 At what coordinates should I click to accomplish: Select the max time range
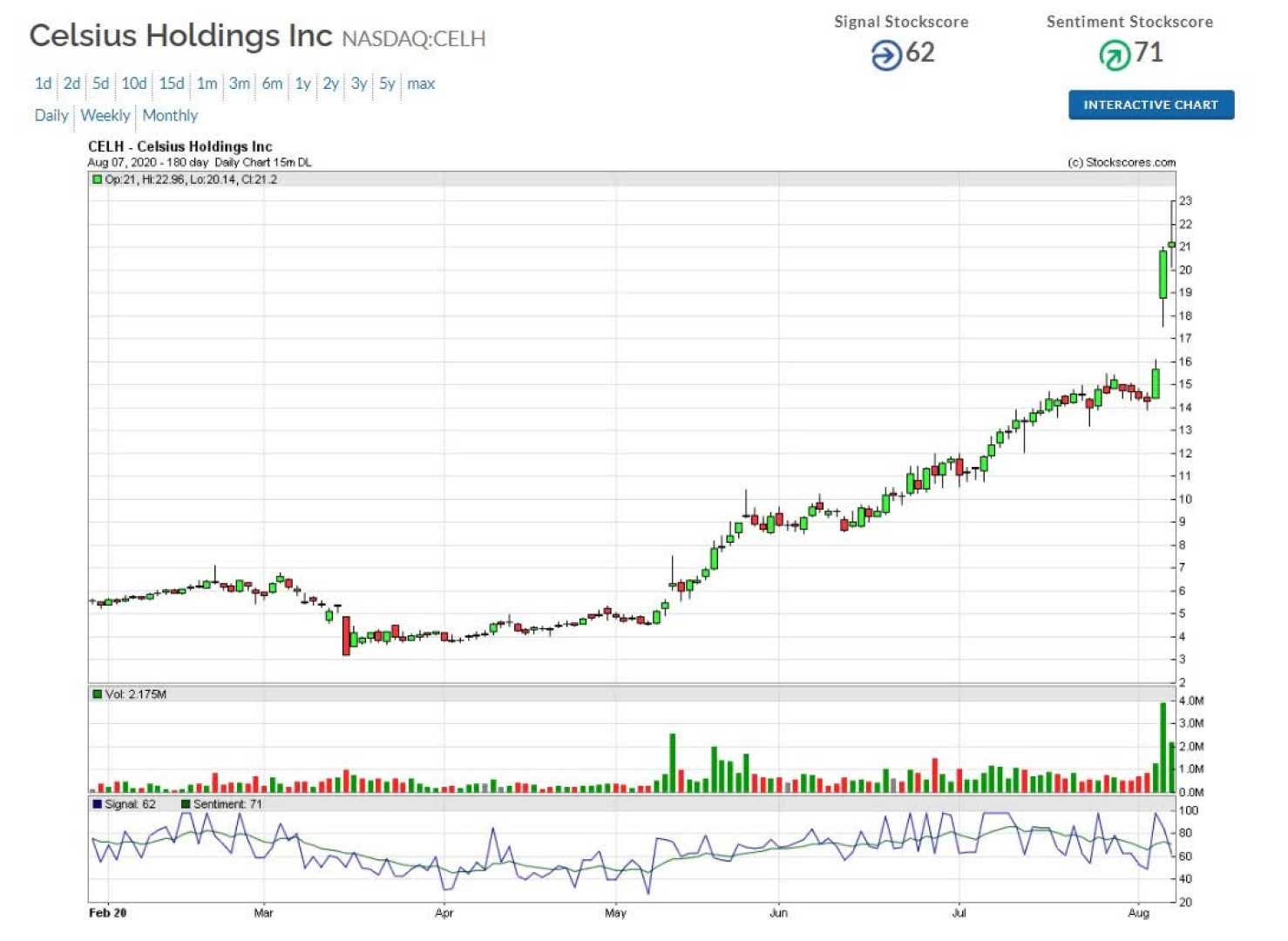coord(421,84)
